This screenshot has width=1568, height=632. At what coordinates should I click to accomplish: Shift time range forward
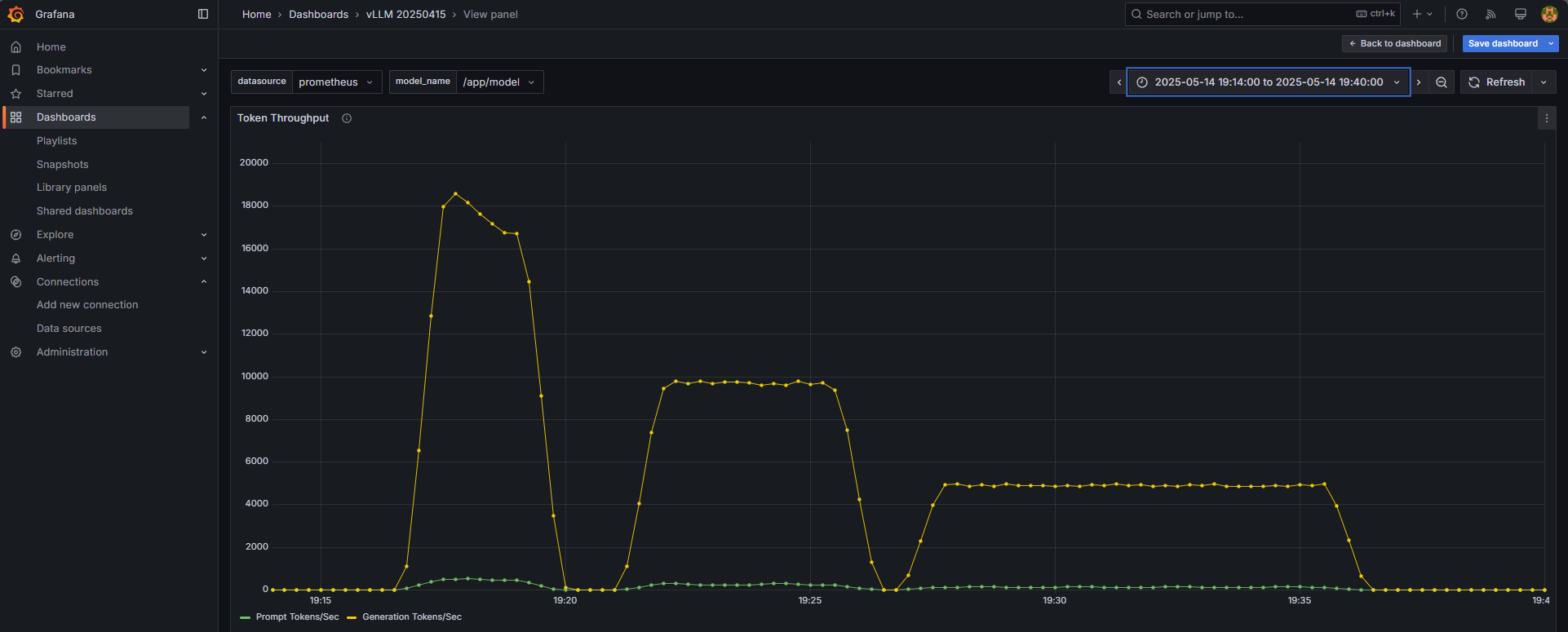(x=1419, y=82)
